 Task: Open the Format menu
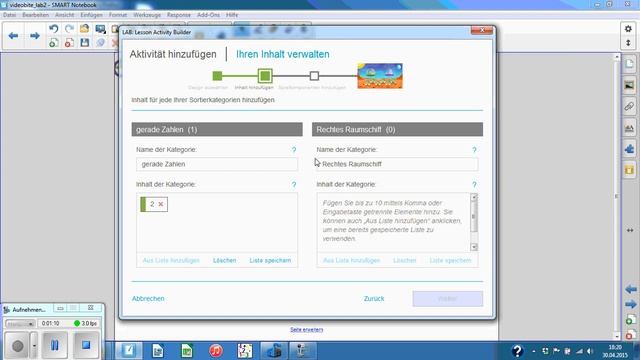[118, 15]
